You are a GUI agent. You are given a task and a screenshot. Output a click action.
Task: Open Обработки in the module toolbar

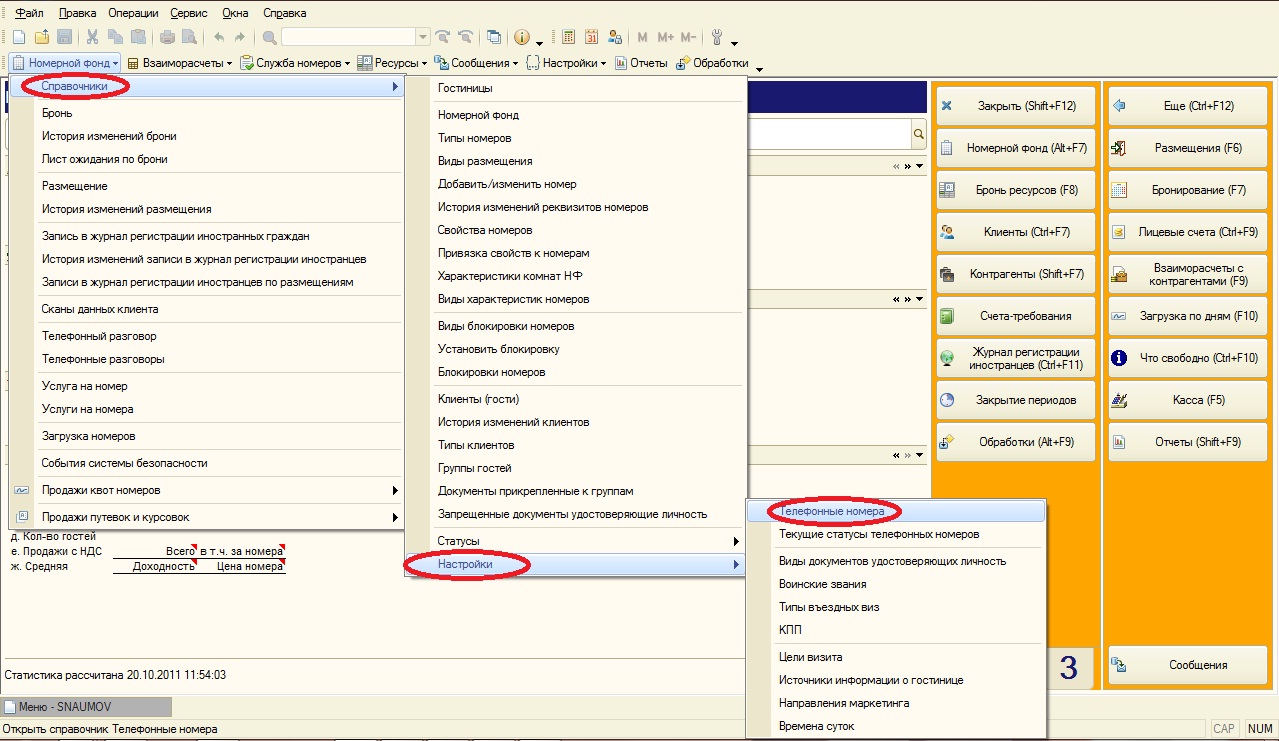click(x=712, y=63)
